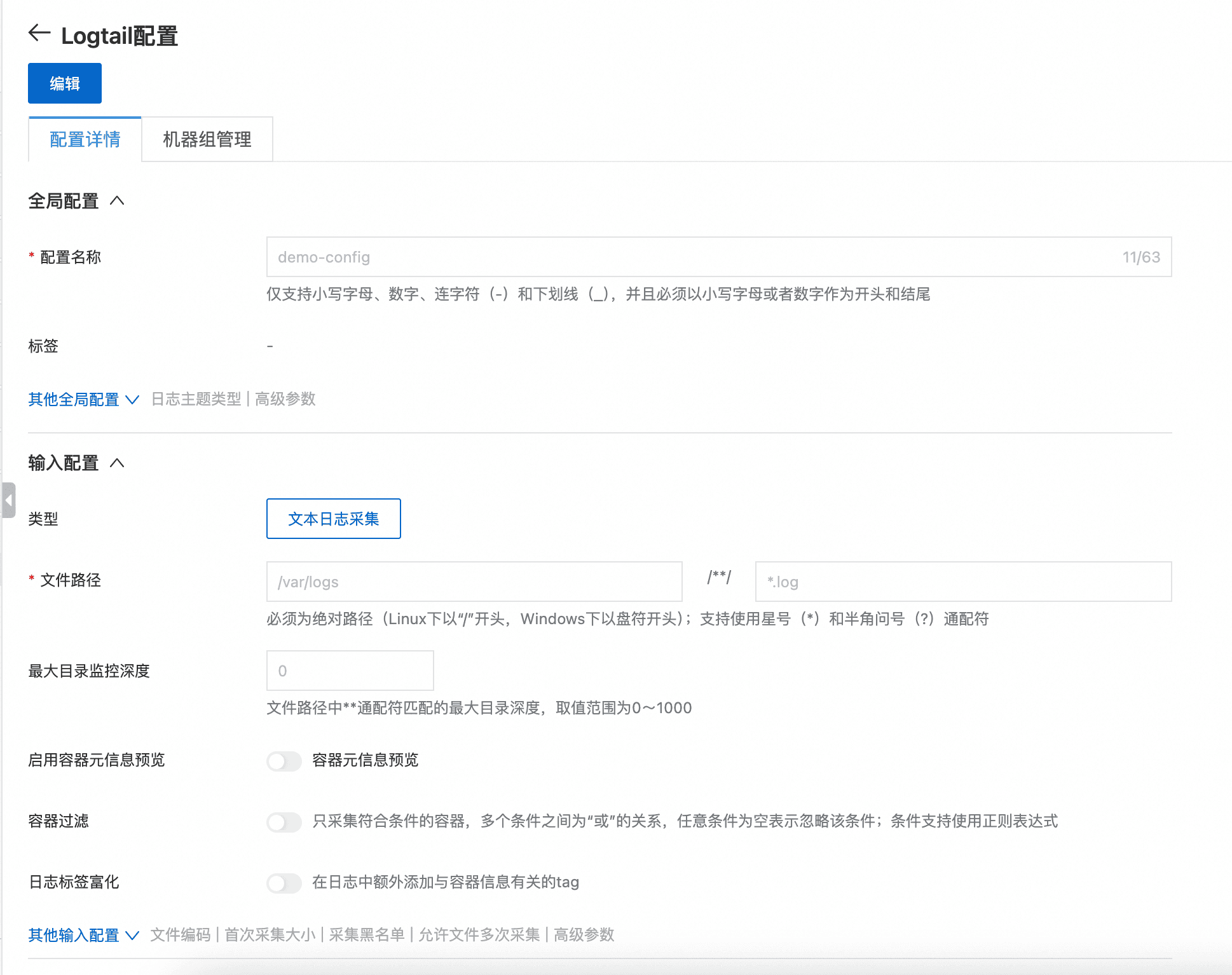Click the blue 编辑 button
Image resolution: width=1232 pixels, height=975 pixels.
65,83
